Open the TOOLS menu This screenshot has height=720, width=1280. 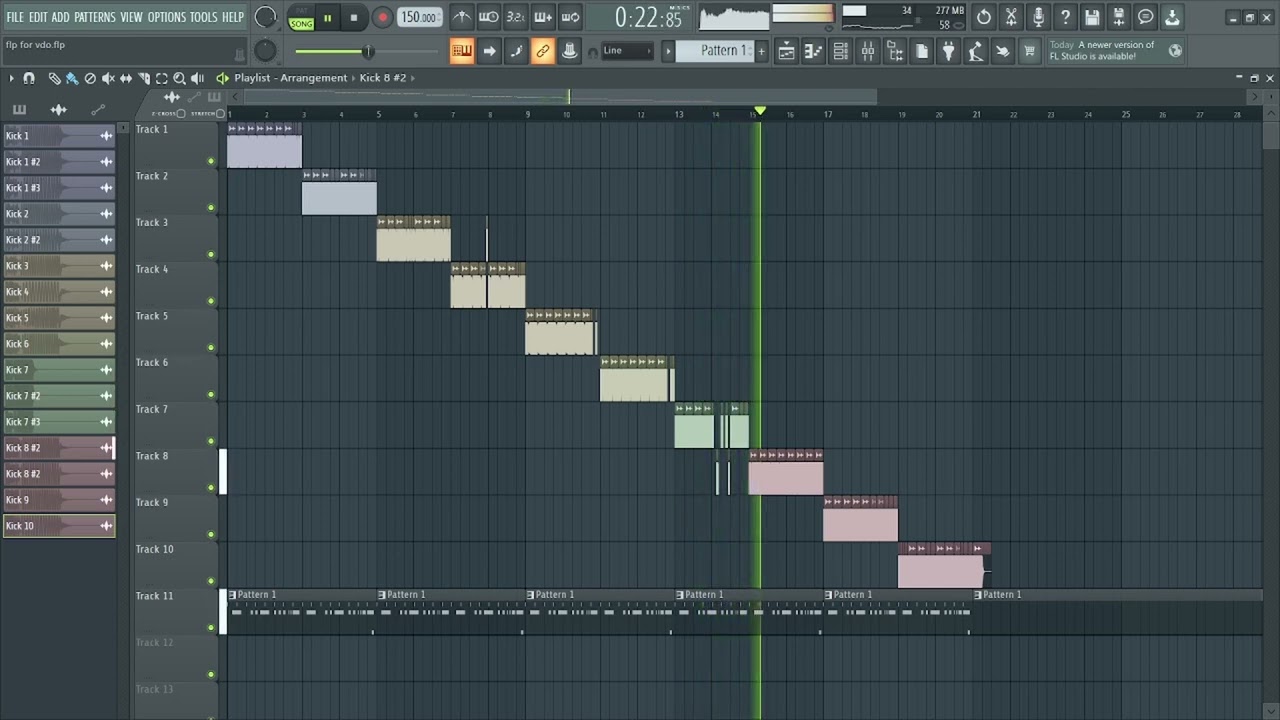point(204,17)
